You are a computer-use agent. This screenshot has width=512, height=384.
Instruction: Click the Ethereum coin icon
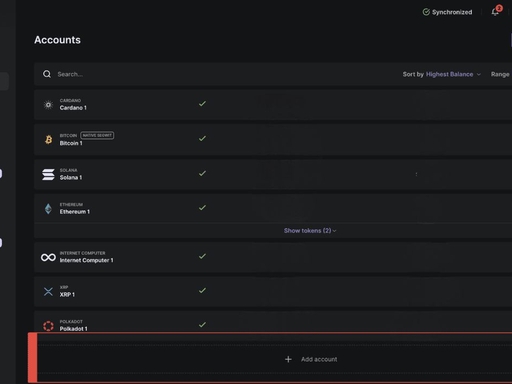pyautogui.click(x=48, y=209)
